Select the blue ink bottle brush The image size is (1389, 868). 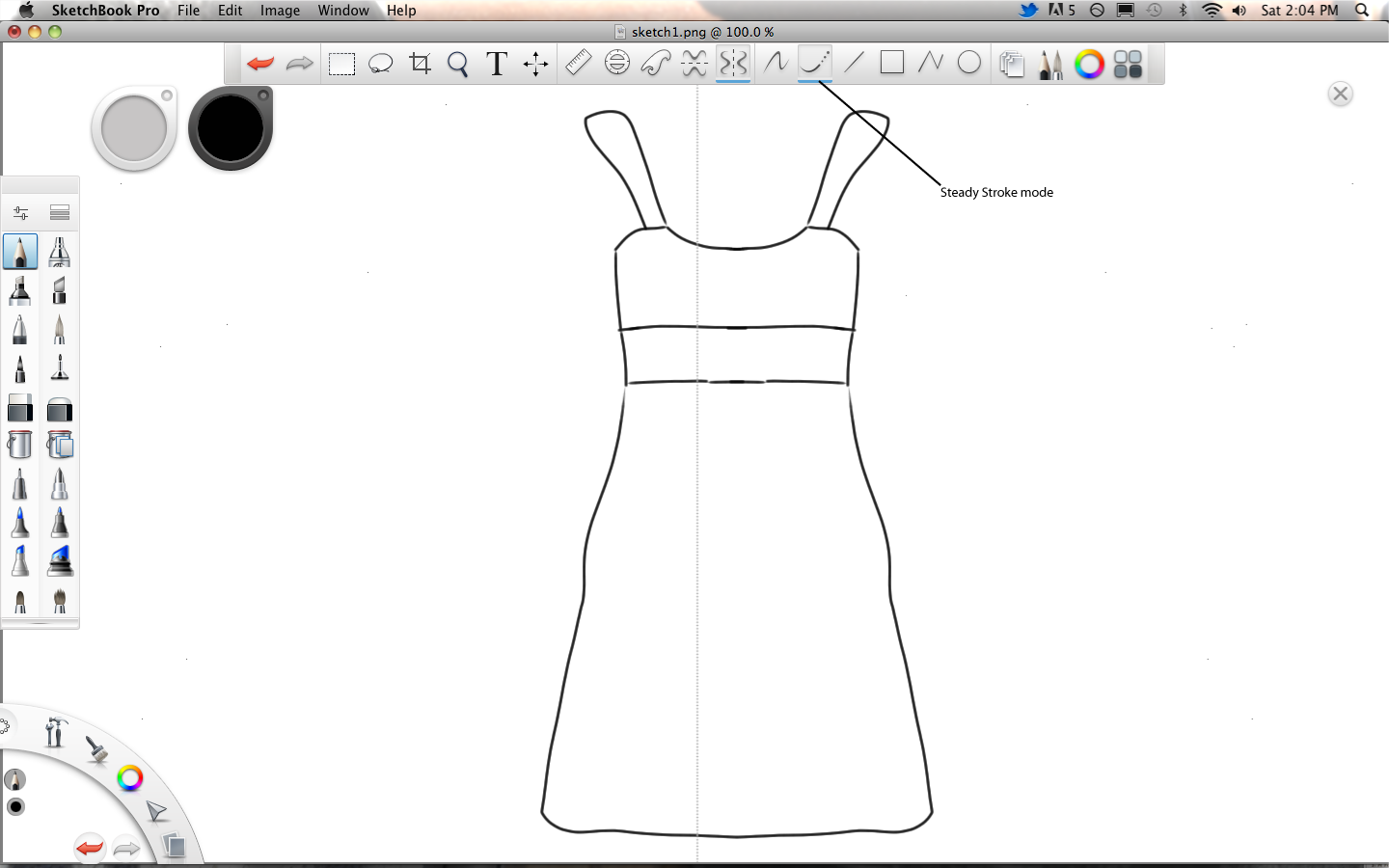(x=60, y=561)
